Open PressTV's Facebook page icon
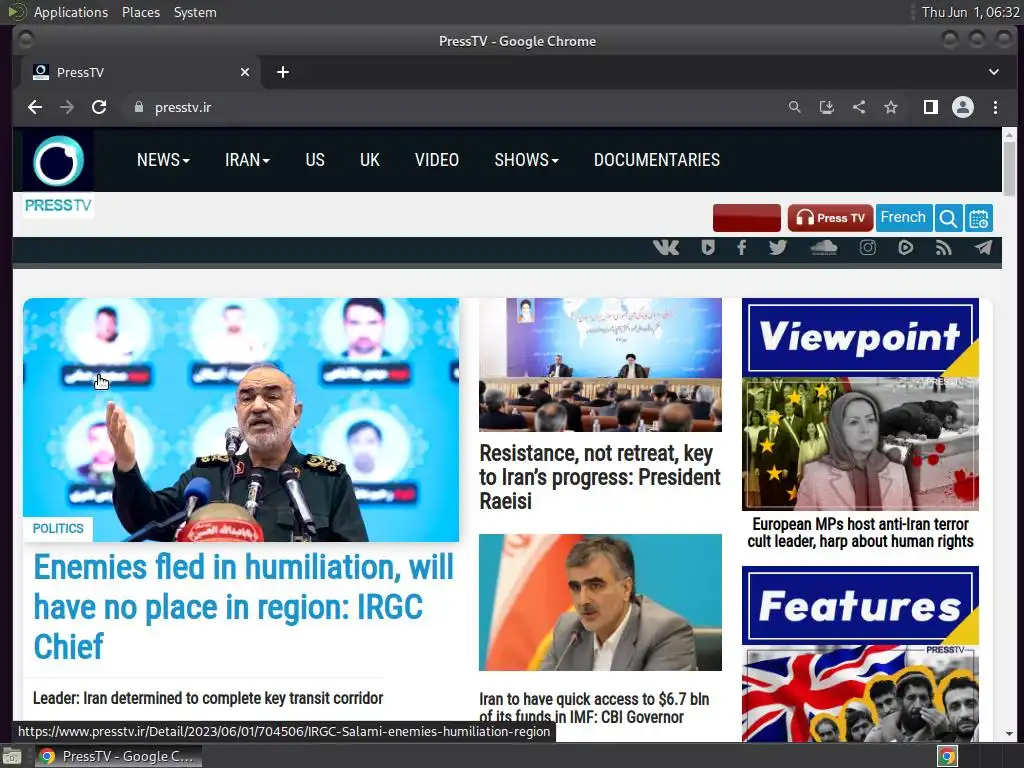 click(741, 248)
